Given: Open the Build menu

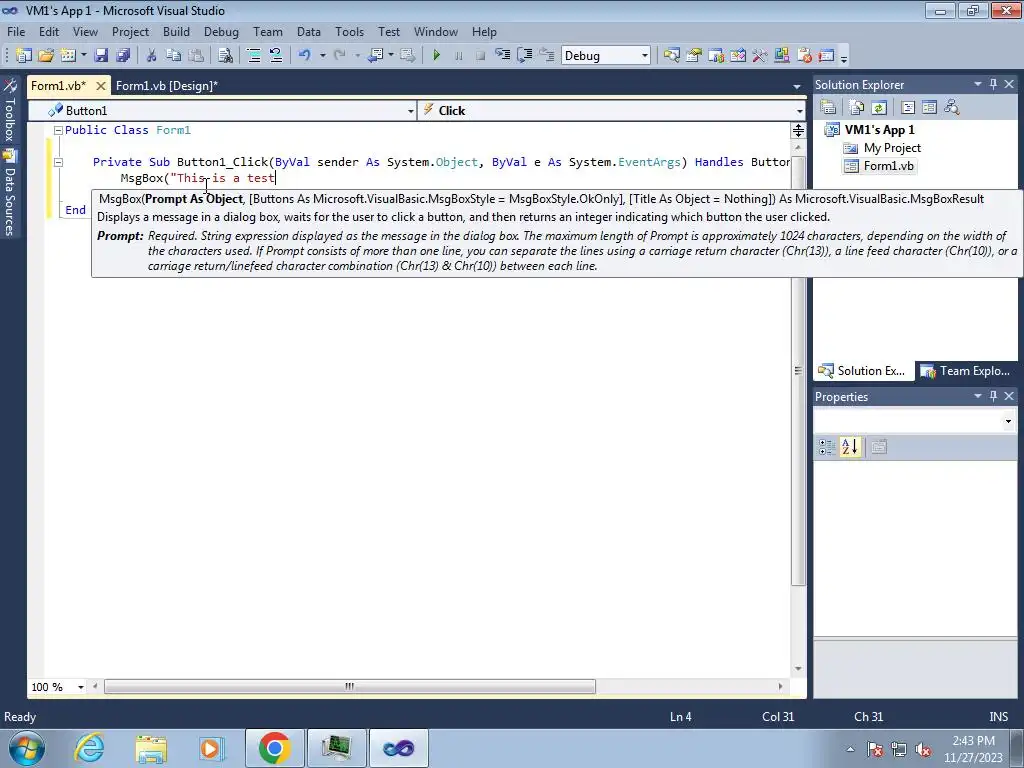Looking at the screenshot, I should (176, 31).
